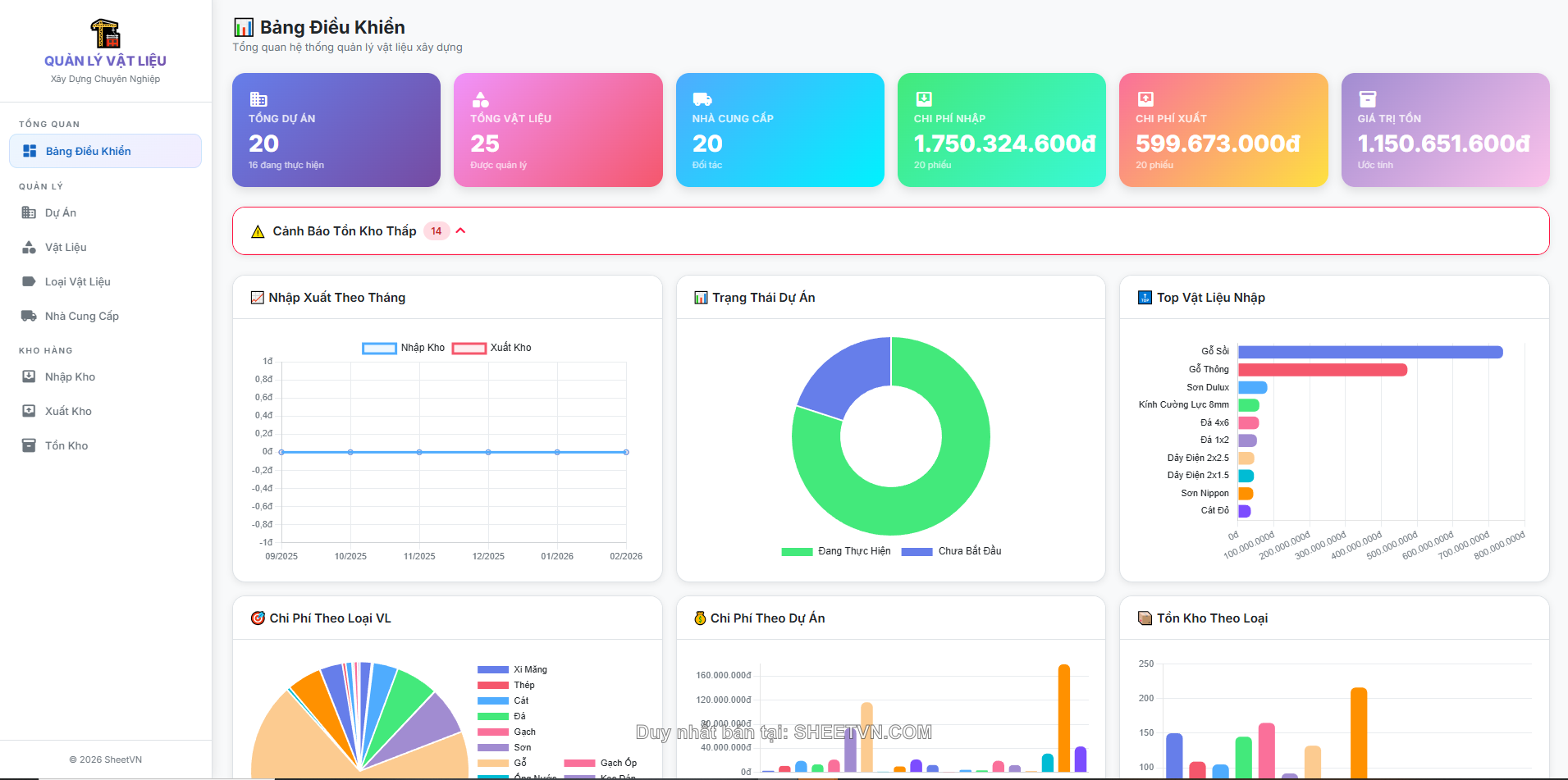The image size is (1568, 780).
Task: Click the Xuất Kho sidebar icon
Action: 30,411
